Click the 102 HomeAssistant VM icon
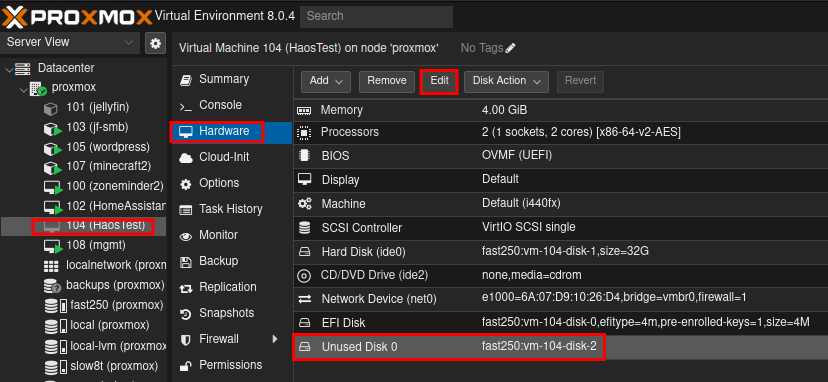Screen dimensions: 828x382 tap(53, 207)
